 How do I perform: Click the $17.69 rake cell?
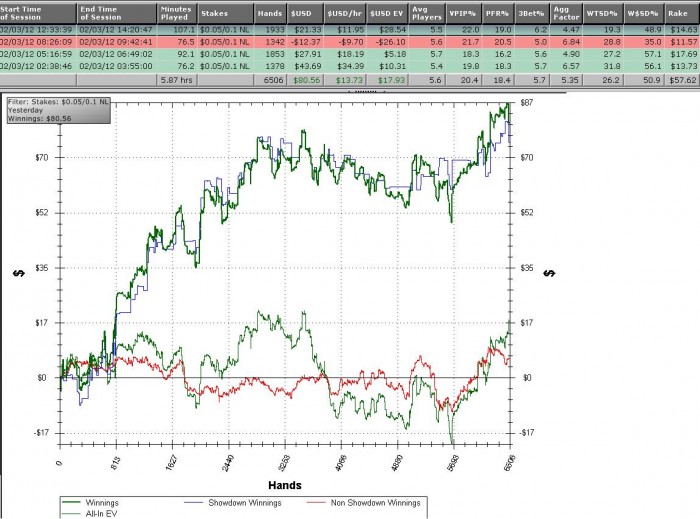pos(683,54)
